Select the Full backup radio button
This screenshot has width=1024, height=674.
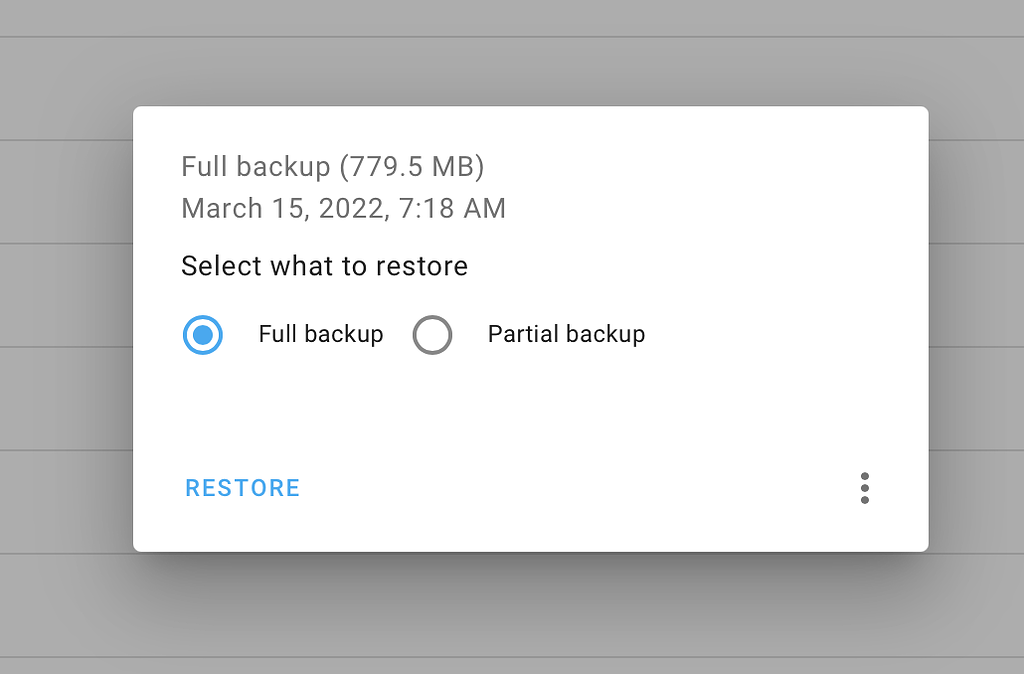203,335
